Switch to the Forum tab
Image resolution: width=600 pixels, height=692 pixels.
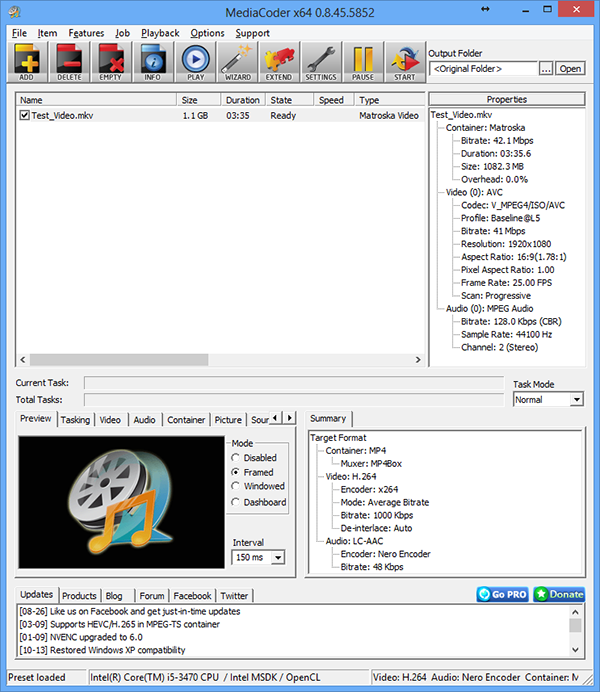(x=152, y=596)
